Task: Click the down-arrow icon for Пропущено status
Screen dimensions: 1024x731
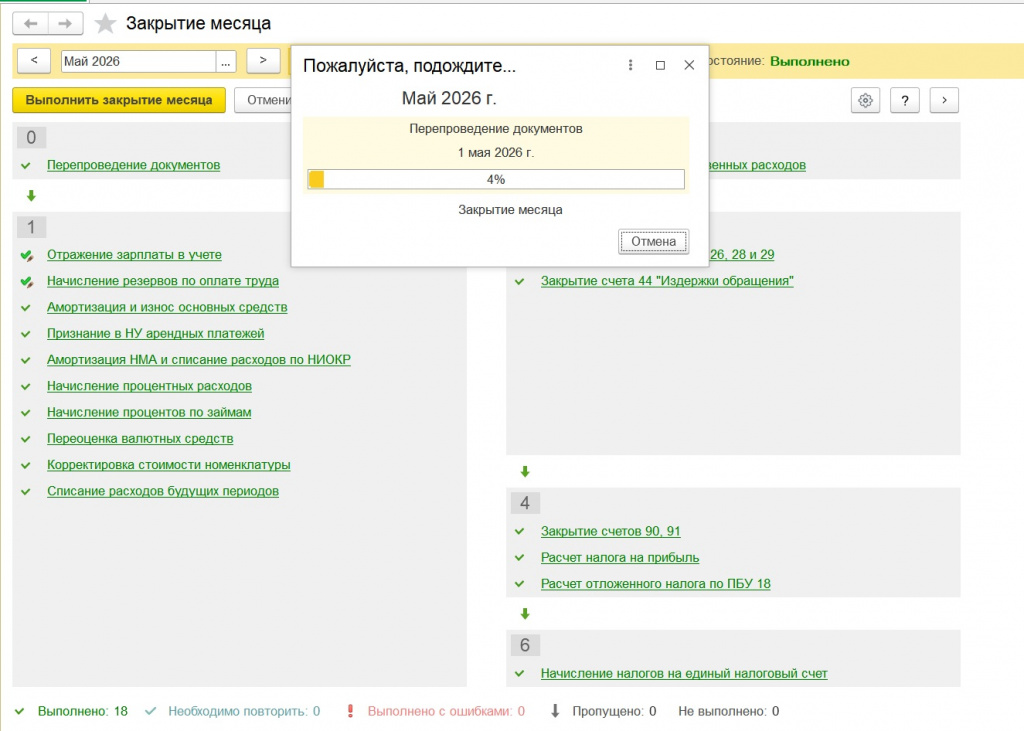Action: point(555,711)
